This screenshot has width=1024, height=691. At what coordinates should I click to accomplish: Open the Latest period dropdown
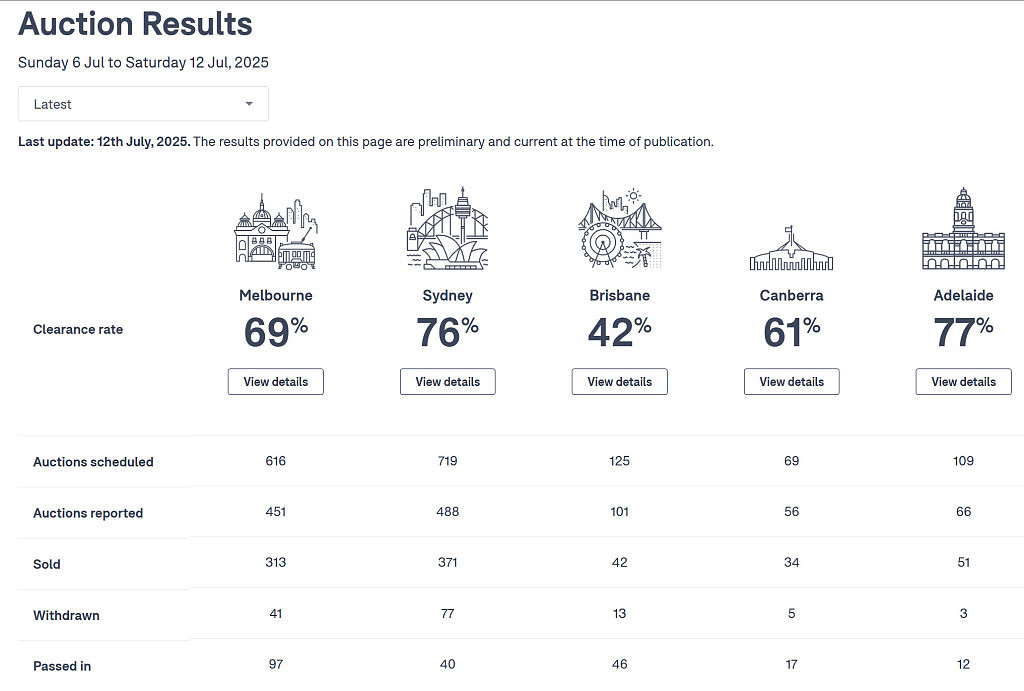click(x=143, y=104)
